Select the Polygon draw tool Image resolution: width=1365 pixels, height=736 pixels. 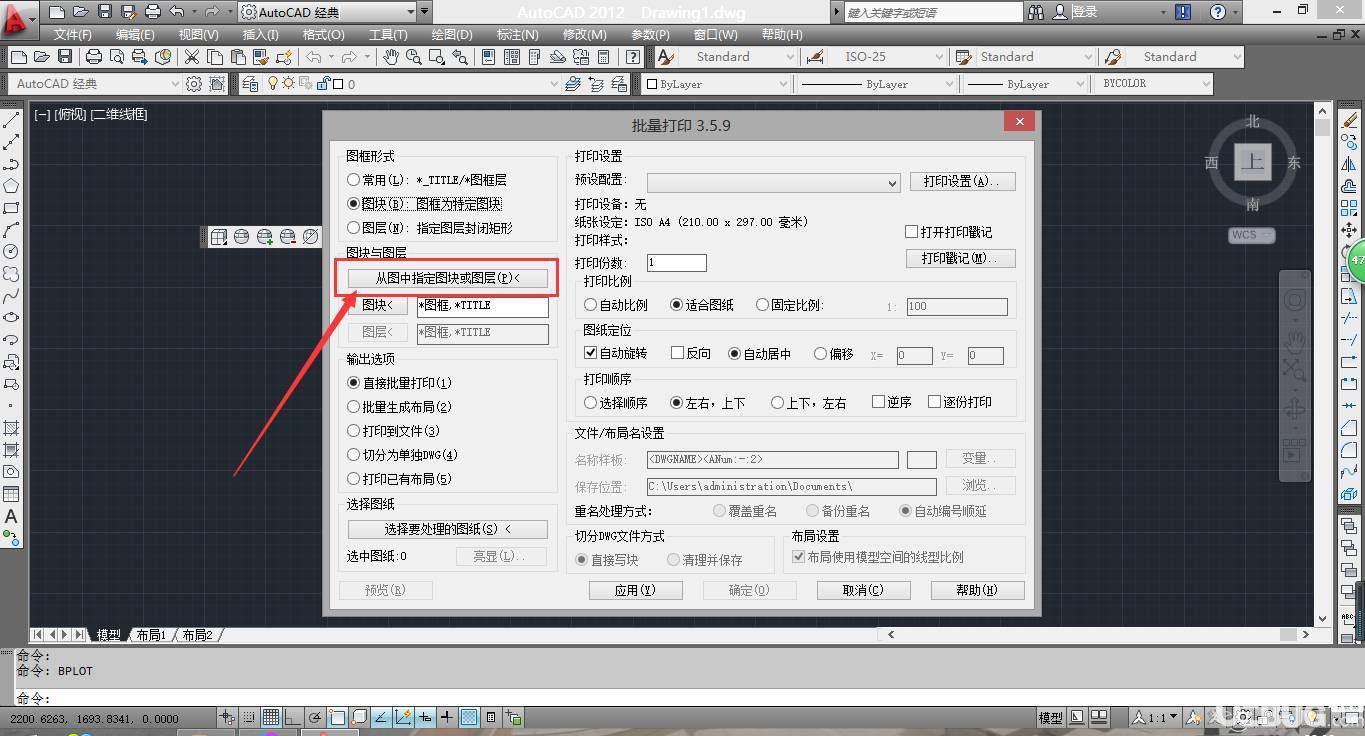tap(11, 186)
